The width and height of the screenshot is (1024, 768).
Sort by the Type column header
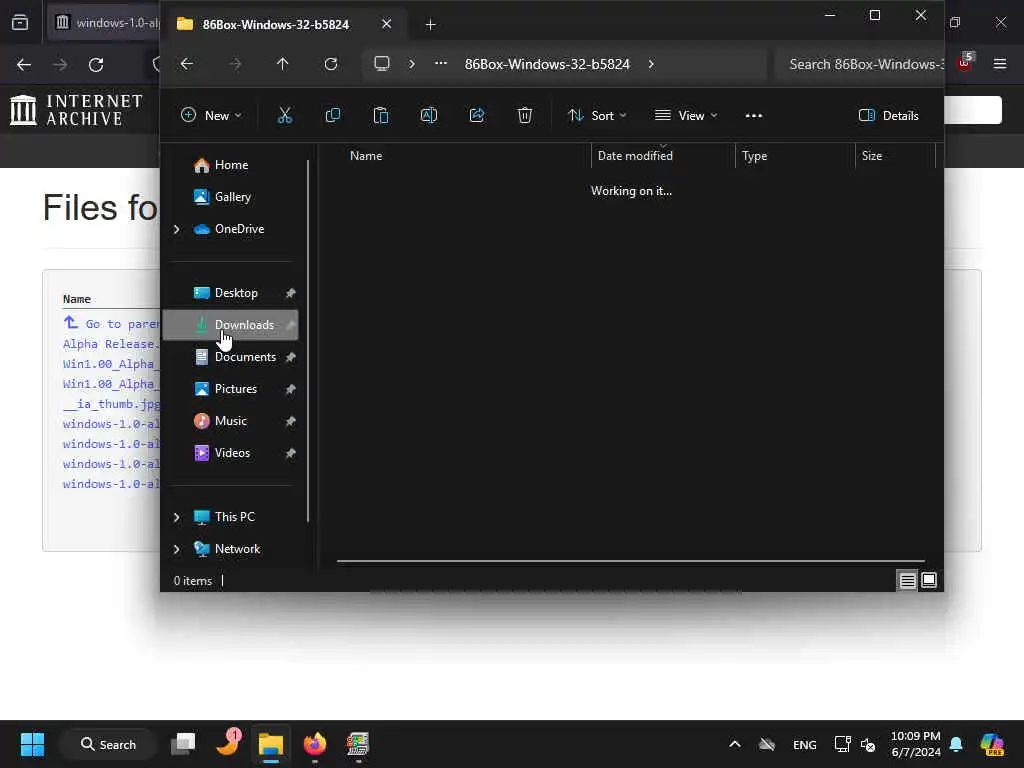(754, 156)
